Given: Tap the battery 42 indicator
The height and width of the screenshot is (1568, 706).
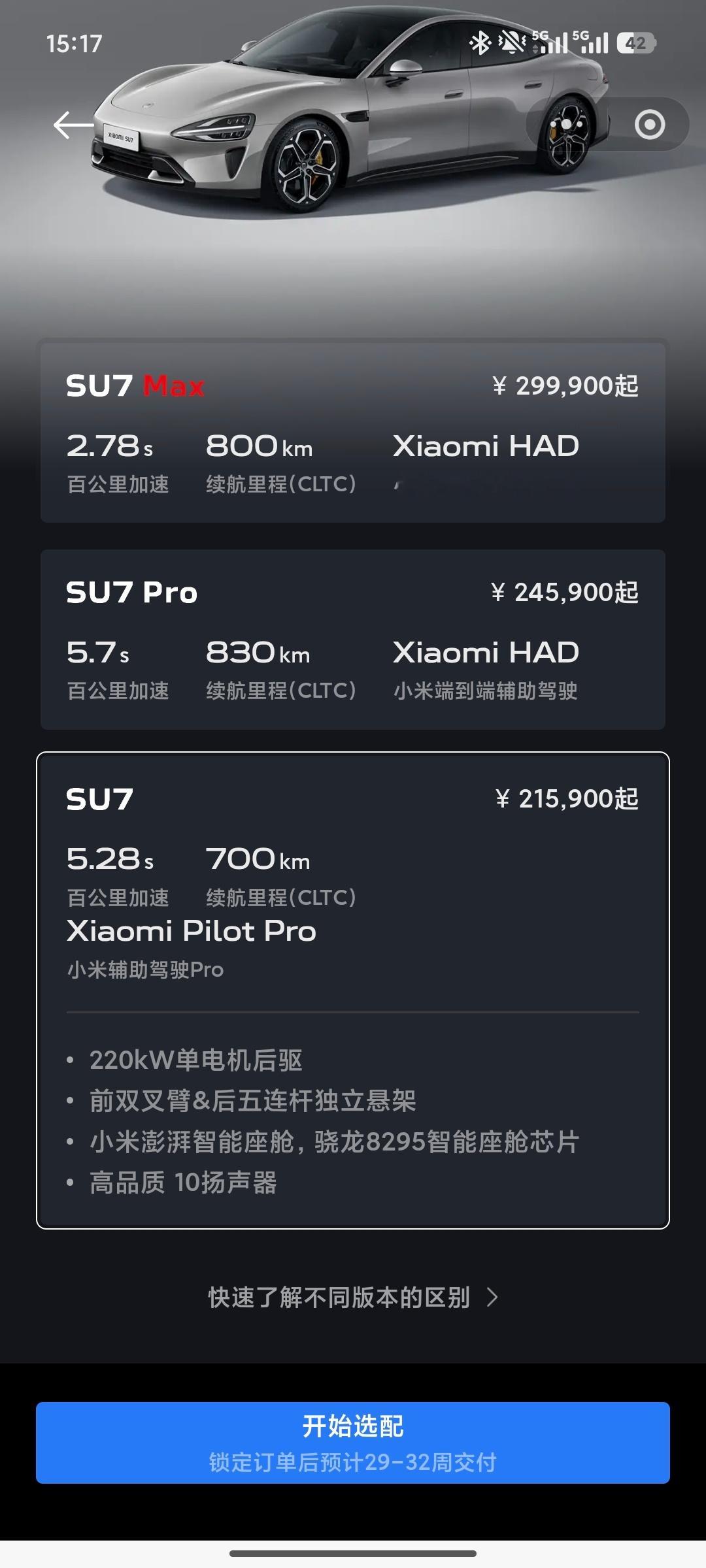Looking at the screenshot, I should pos(635,44).
